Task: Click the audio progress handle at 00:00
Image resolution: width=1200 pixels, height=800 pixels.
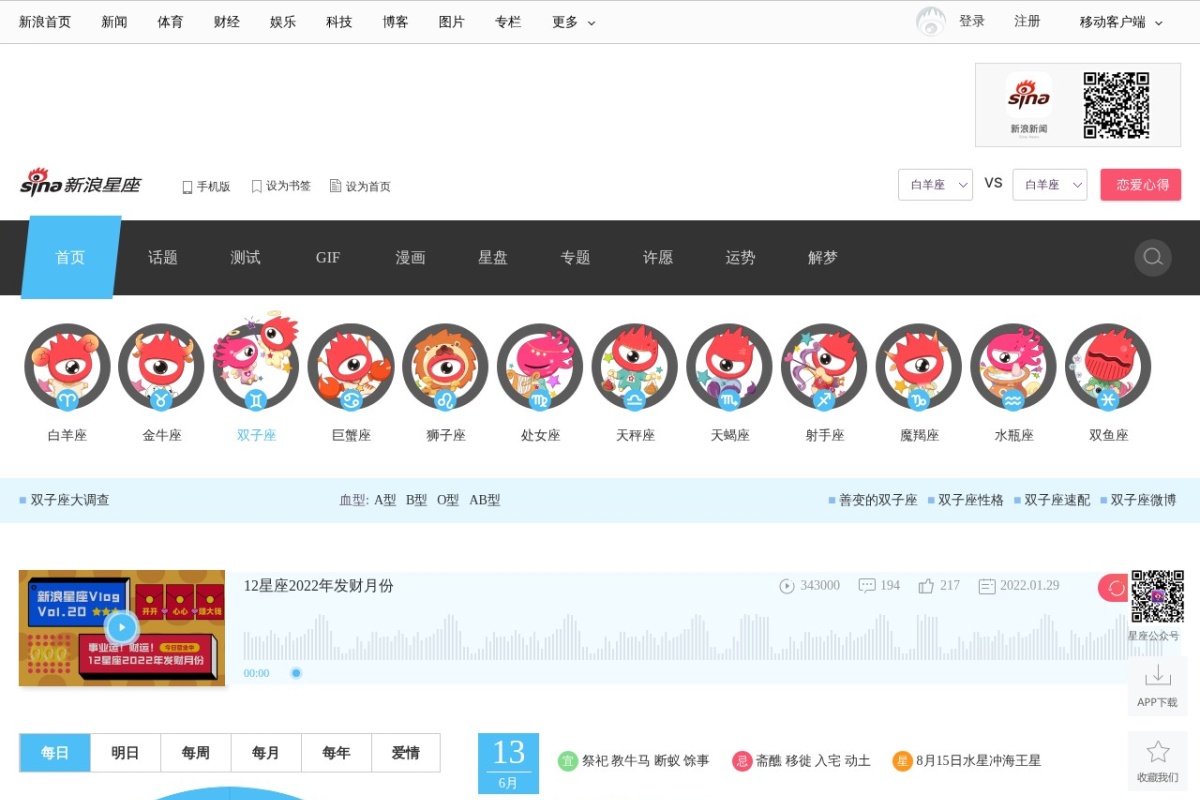Action: [296, 673]
